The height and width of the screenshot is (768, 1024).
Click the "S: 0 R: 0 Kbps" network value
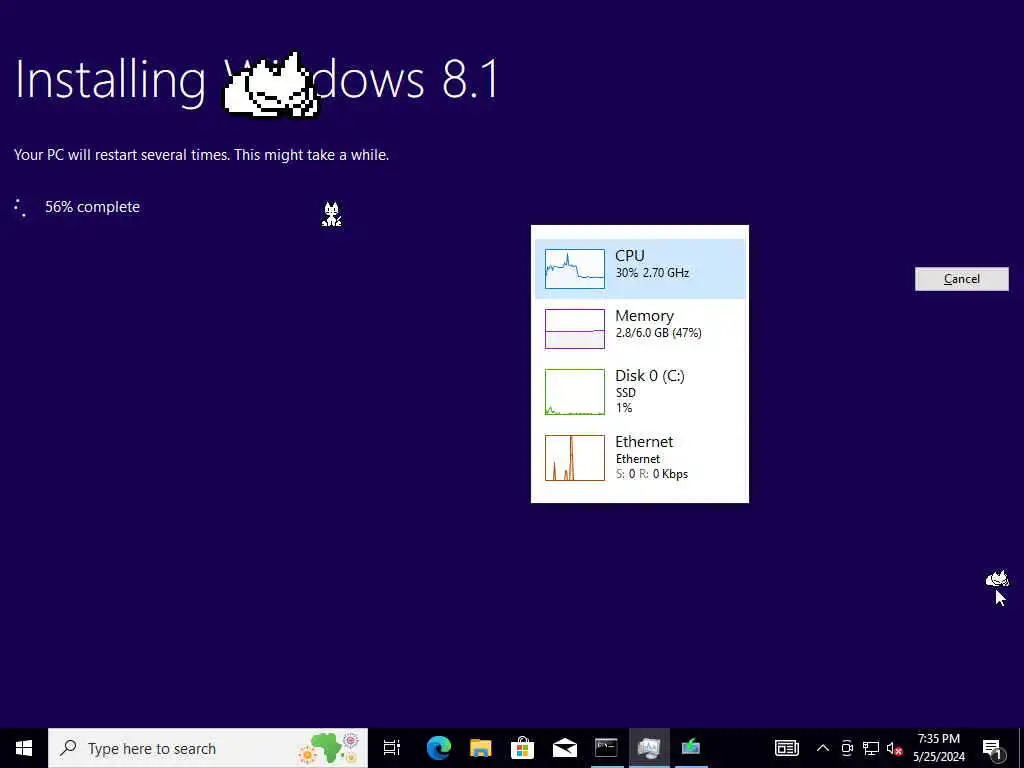pos(652,473)
